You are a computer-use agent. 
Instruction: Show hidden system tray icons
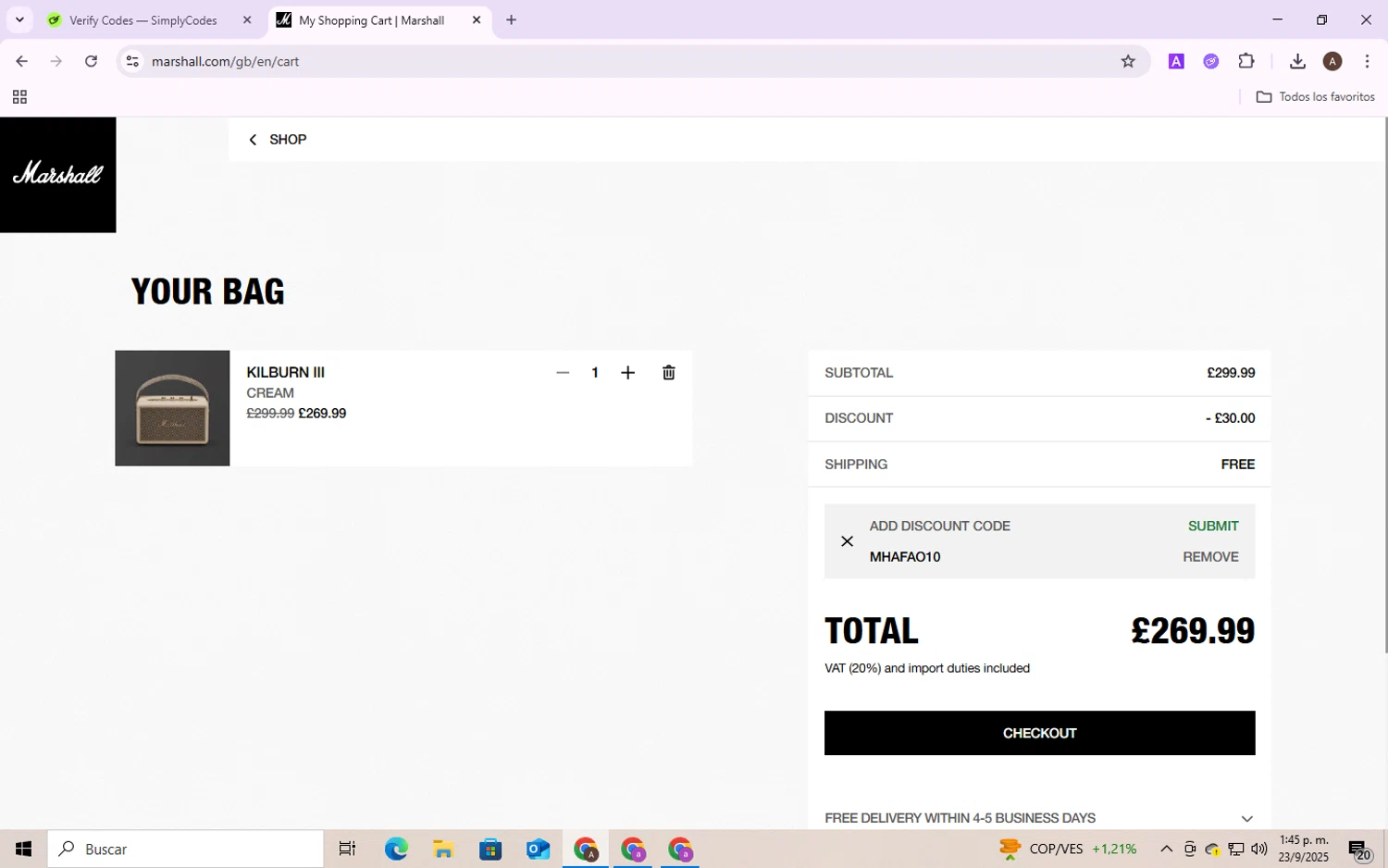1166,849
